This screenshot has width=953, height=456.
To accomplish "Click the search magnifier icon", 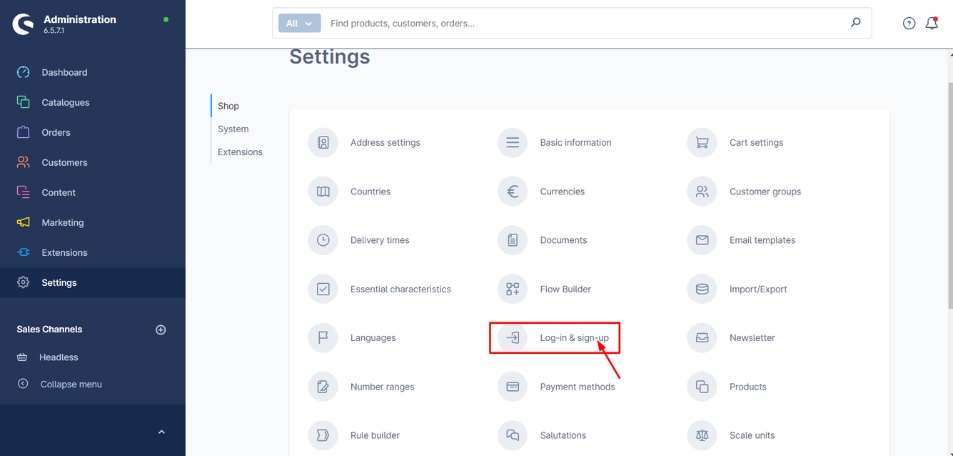I will click(x=855, y=22).
